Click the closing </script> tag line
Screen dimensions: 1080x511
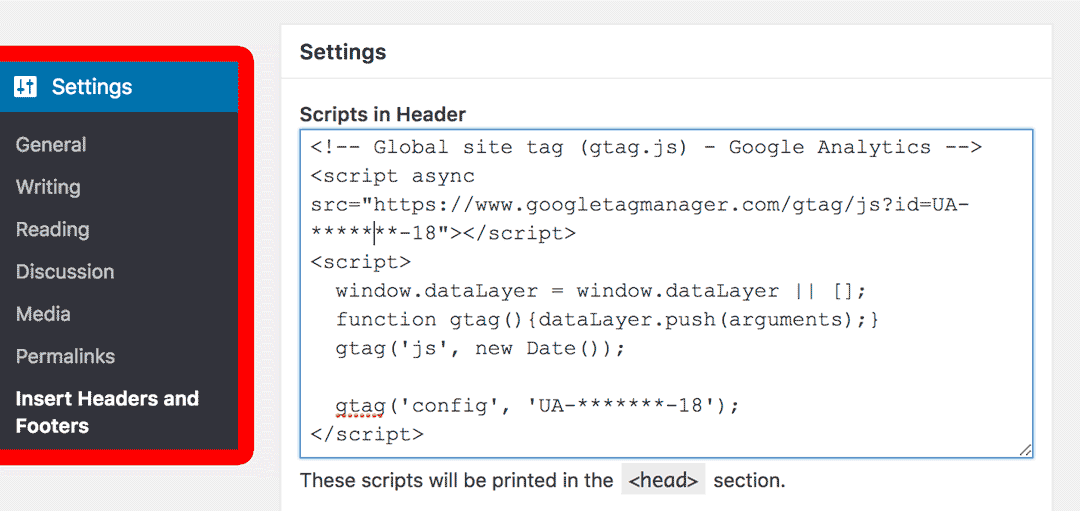[x=367, y=435]
